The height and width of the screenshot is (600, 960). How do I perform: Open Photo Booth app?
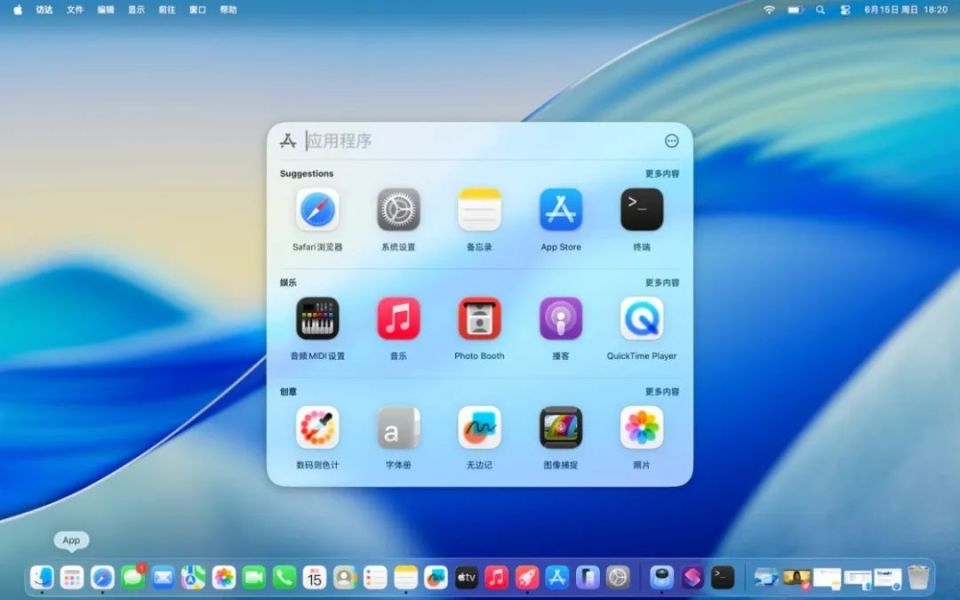(x=479, y=318)
